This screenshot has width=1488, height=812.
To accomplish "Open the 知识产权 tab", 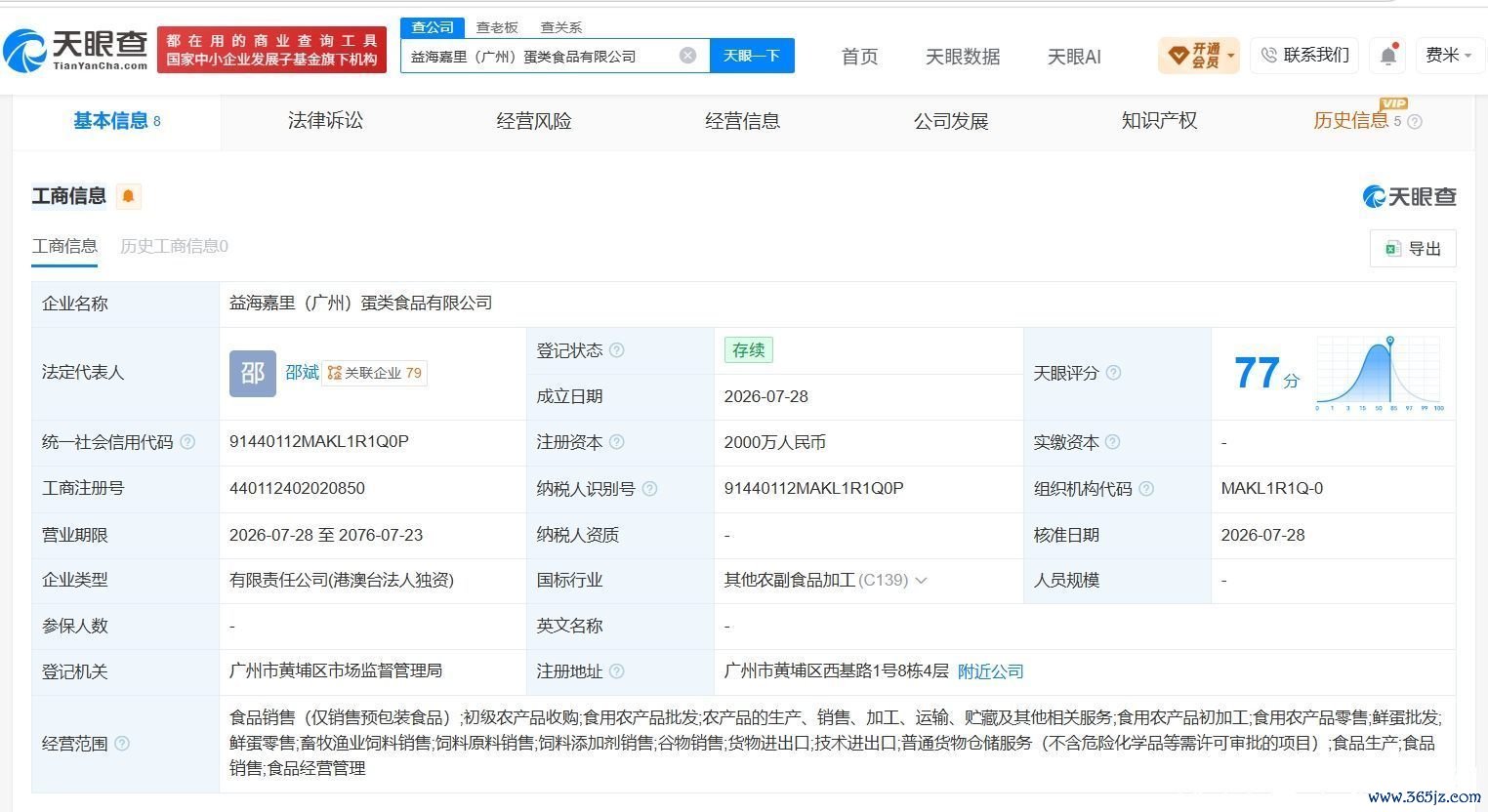I will point(1159,121).
